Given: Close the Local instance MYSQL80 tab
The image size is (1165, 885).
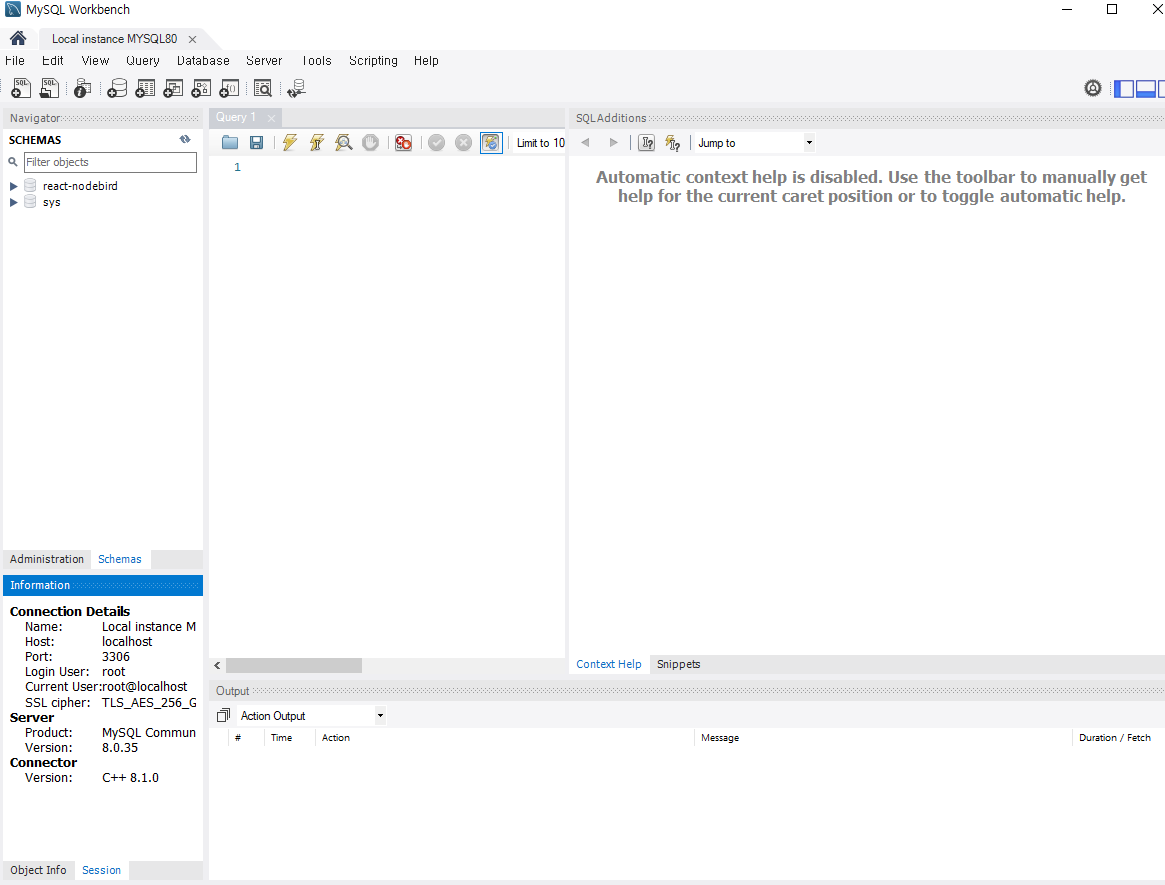Looking at the screenshot, I should (x=192, y=39).
